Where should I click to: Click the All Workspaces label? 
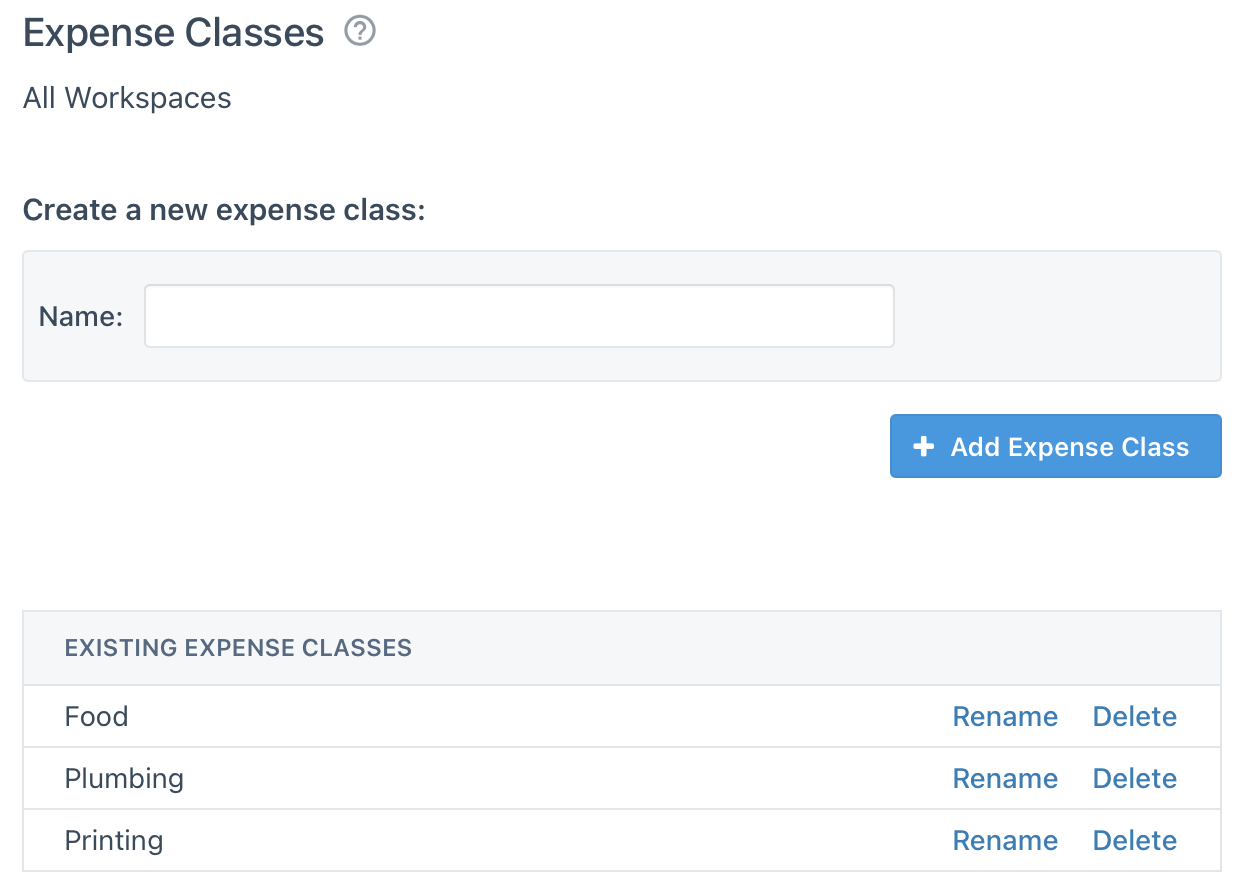click(126, 98)
